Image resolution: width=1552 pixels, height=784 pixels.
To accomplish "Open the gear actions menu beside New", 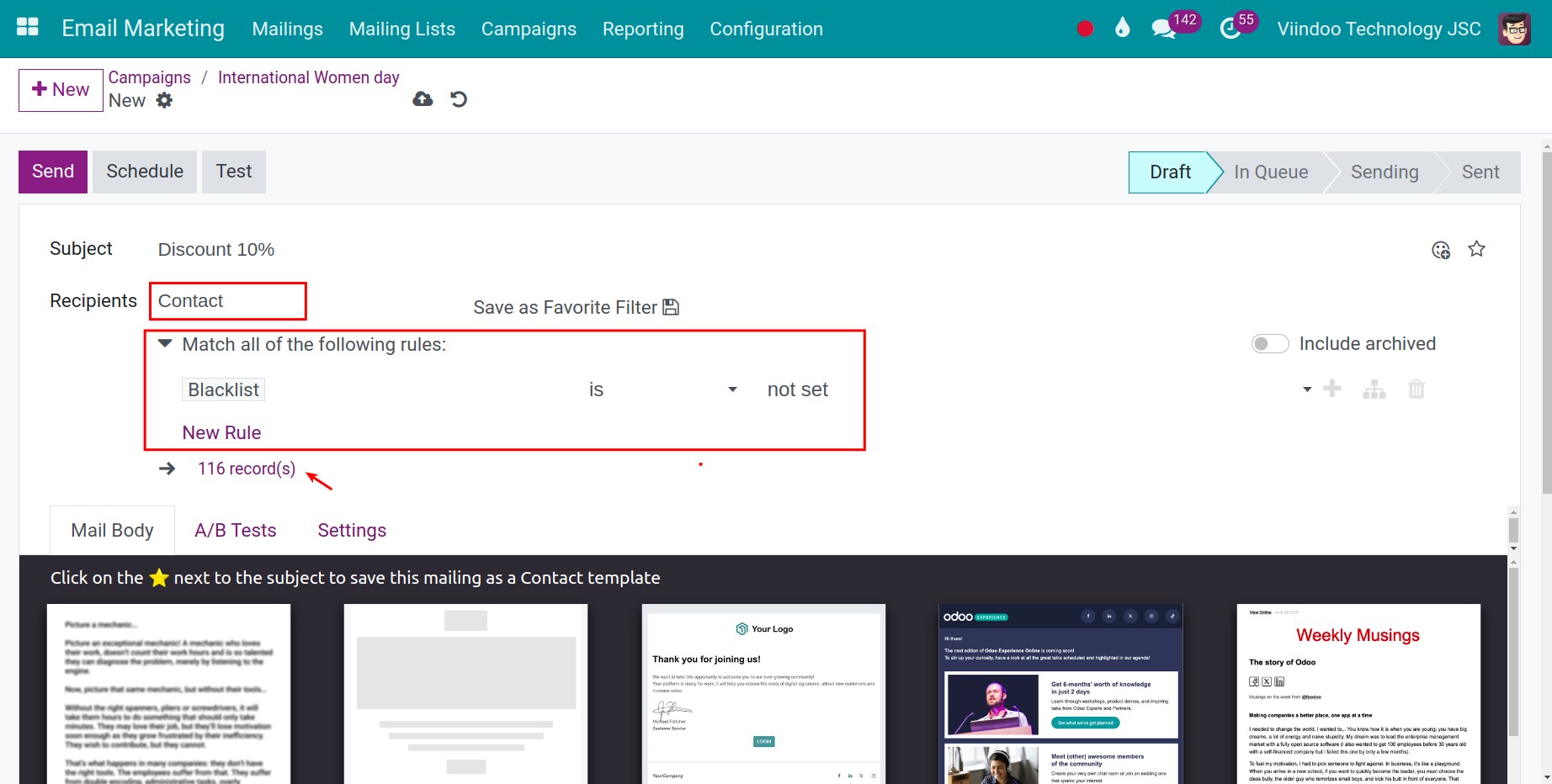I will 164,101.
